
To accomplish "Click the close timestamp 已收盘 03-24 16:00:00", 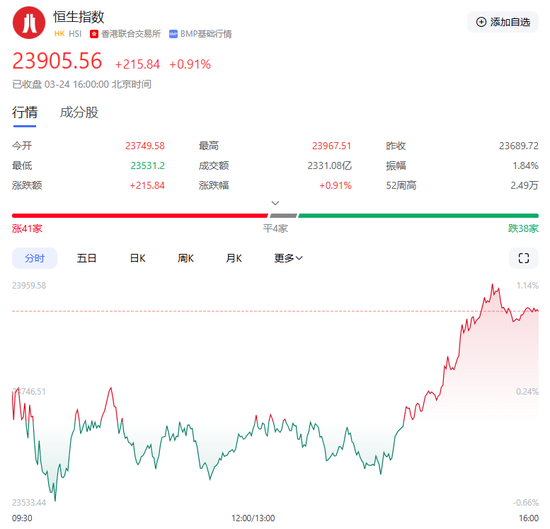I will (x=61, y=85).
